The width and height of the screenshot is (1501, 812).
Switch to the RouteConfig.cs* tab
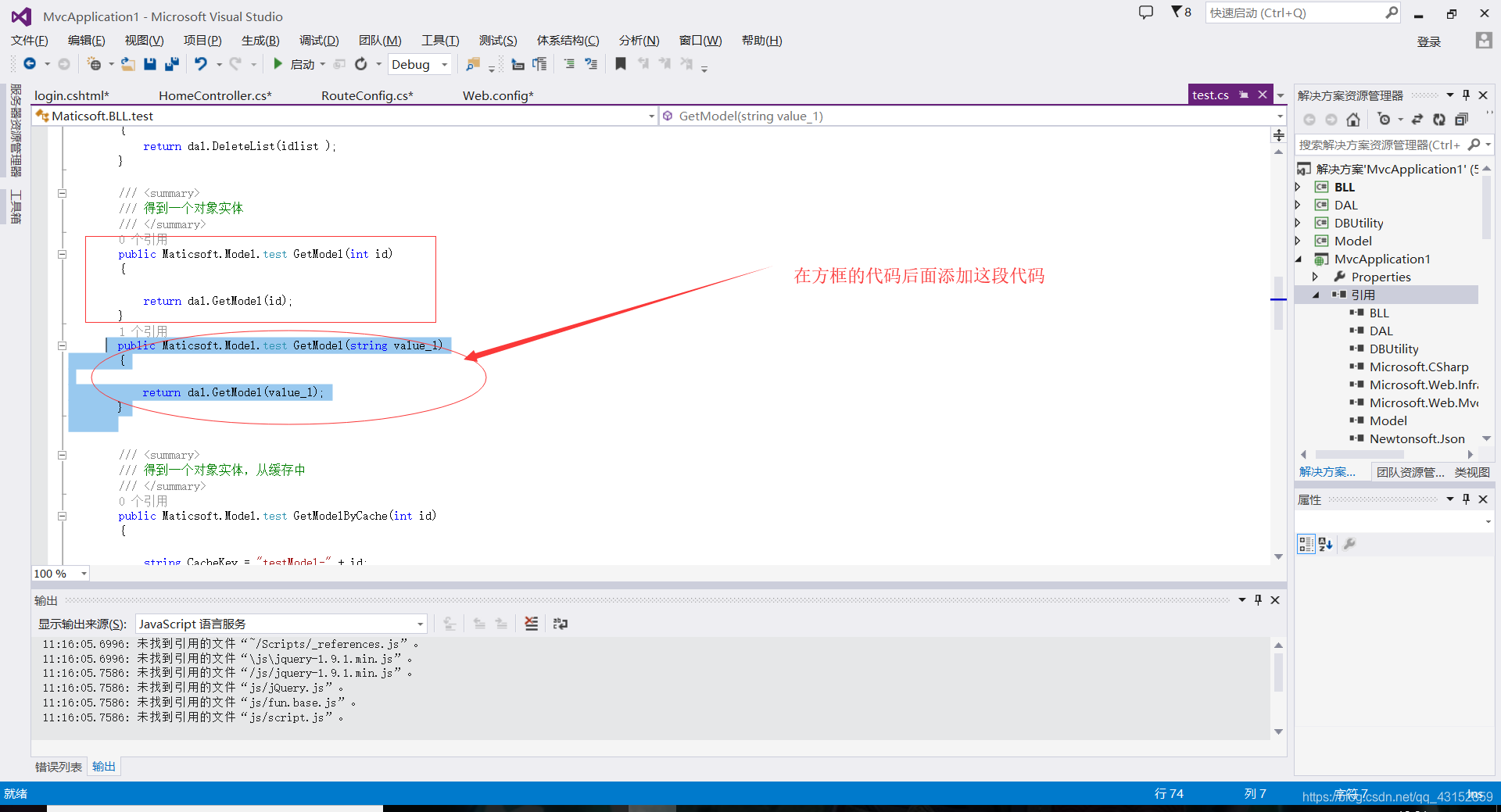pos(367,95)
